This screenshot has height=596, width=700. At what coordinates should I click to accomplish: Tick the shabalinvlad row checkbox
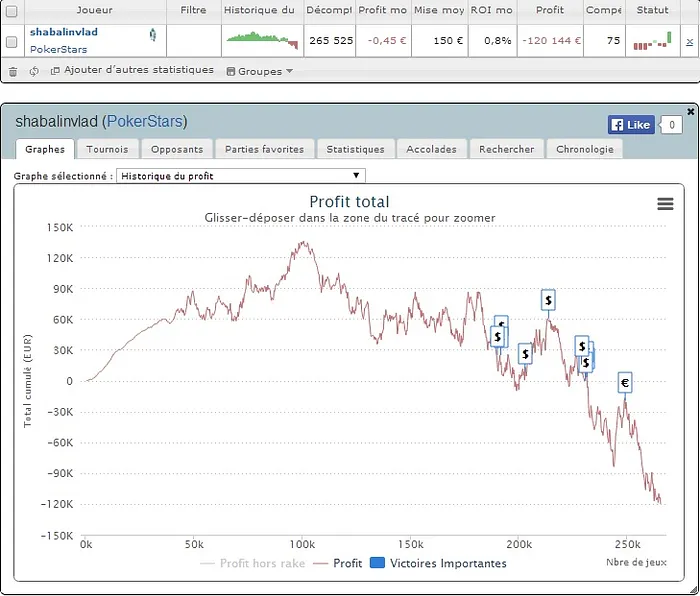click(x=12, y=41)
